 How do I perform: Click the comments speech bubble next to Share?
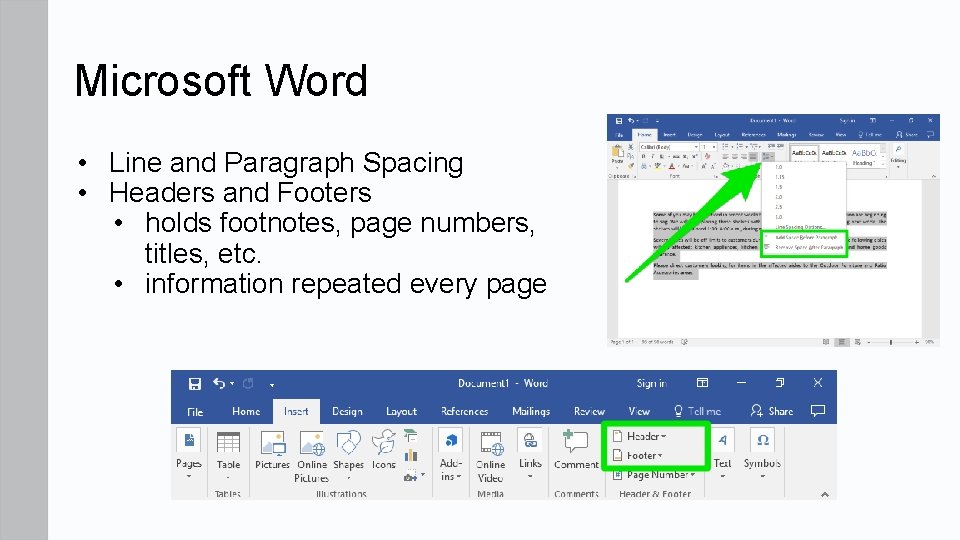pos(817,411)
